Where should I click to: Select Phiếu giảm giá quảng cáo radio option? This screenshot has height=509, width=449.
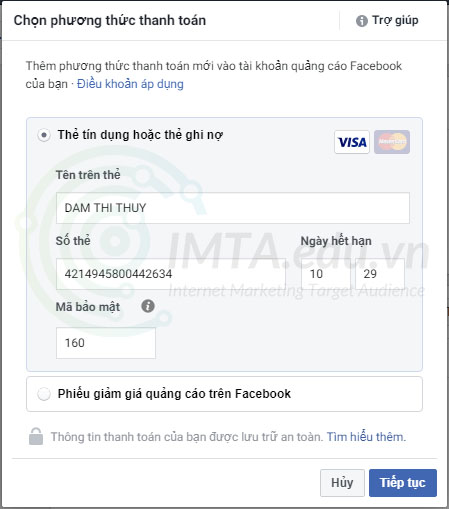coord(44,394)
